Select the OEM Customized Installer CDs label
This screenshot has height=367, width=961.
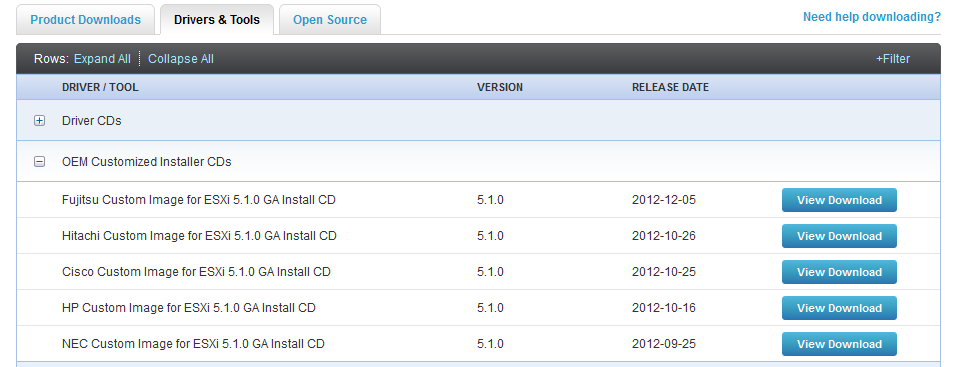pos(147,162)
